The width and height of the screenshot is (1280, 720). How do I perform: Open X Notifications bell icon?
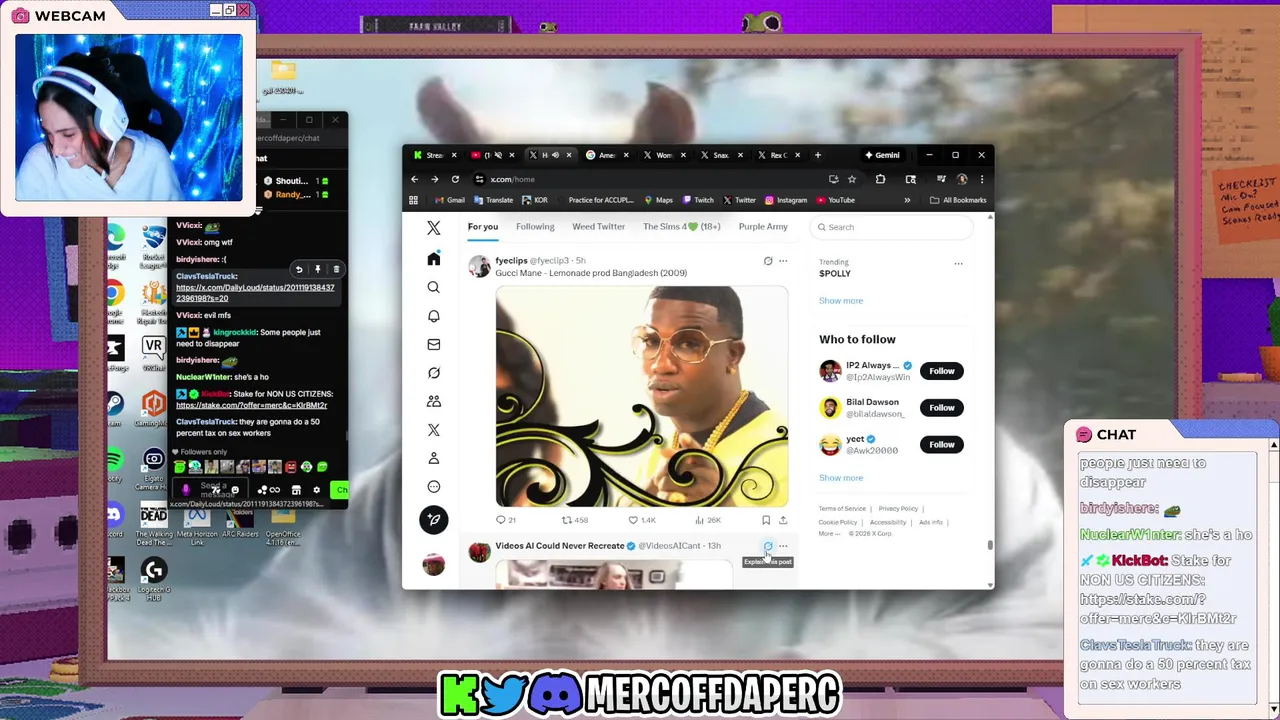(434, 316)
